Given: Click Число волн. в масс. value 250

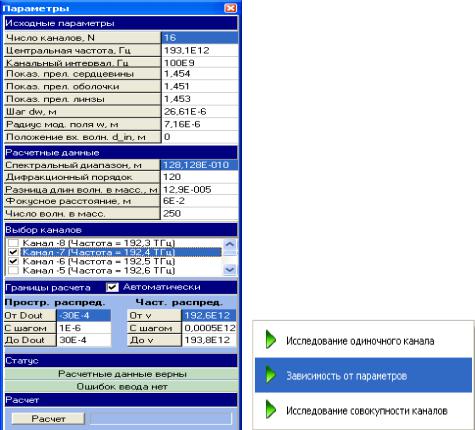Looking at the screenshot, I should point(199,213).
